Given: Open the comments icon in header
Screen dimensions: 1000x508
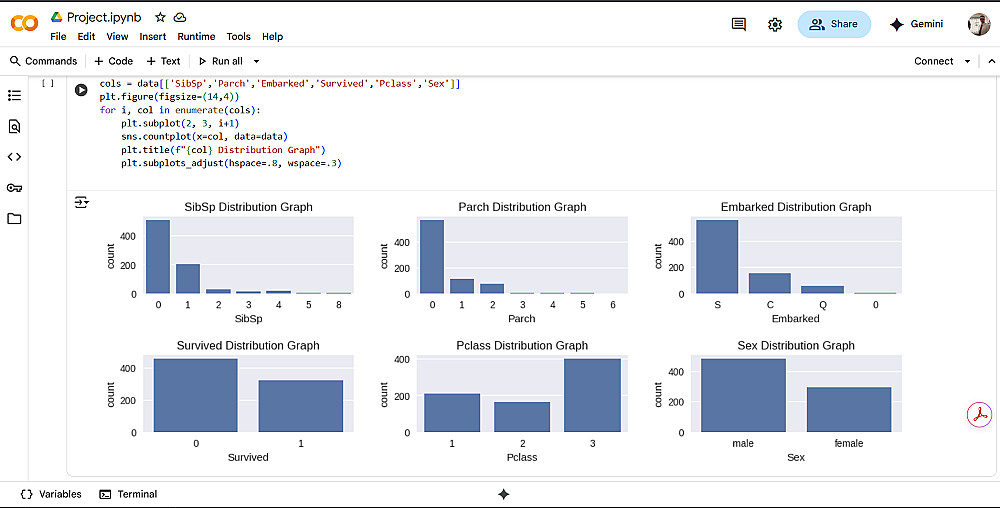Looking at the screenshot, I should 739,25.
